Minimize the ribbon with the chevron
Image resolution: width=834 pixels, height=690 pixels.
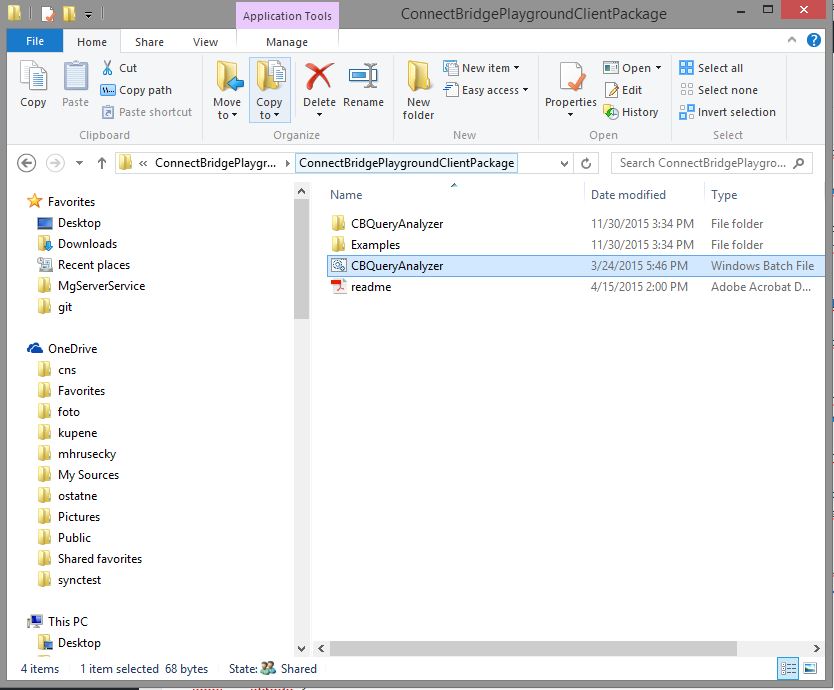click(791, 40)
